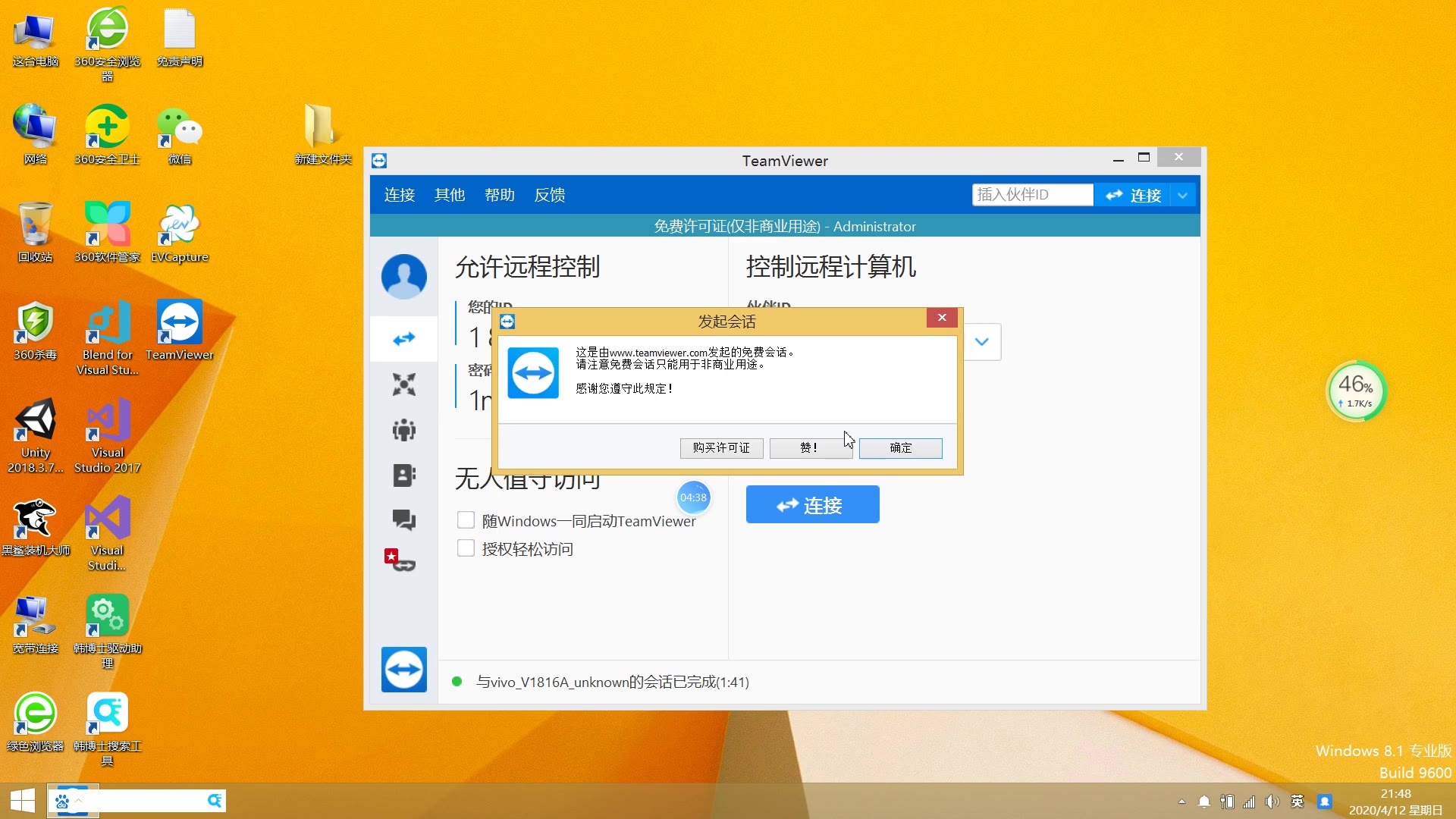The image size is (1456, 819).
Task: Close the 发起会话 dialog
Action: click(942, 318)
